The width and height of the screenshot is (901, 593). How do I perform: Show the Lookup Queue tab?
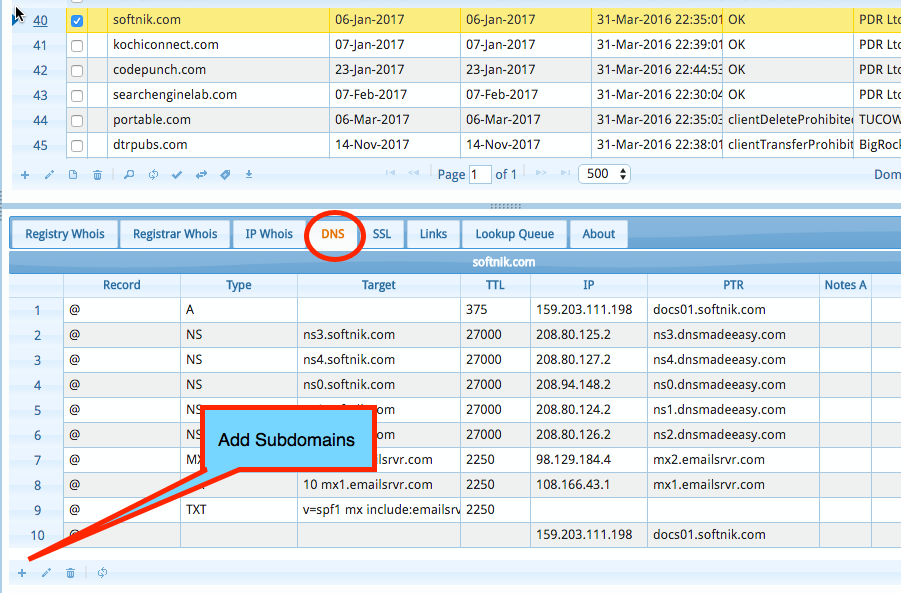[x=515, y=234]
